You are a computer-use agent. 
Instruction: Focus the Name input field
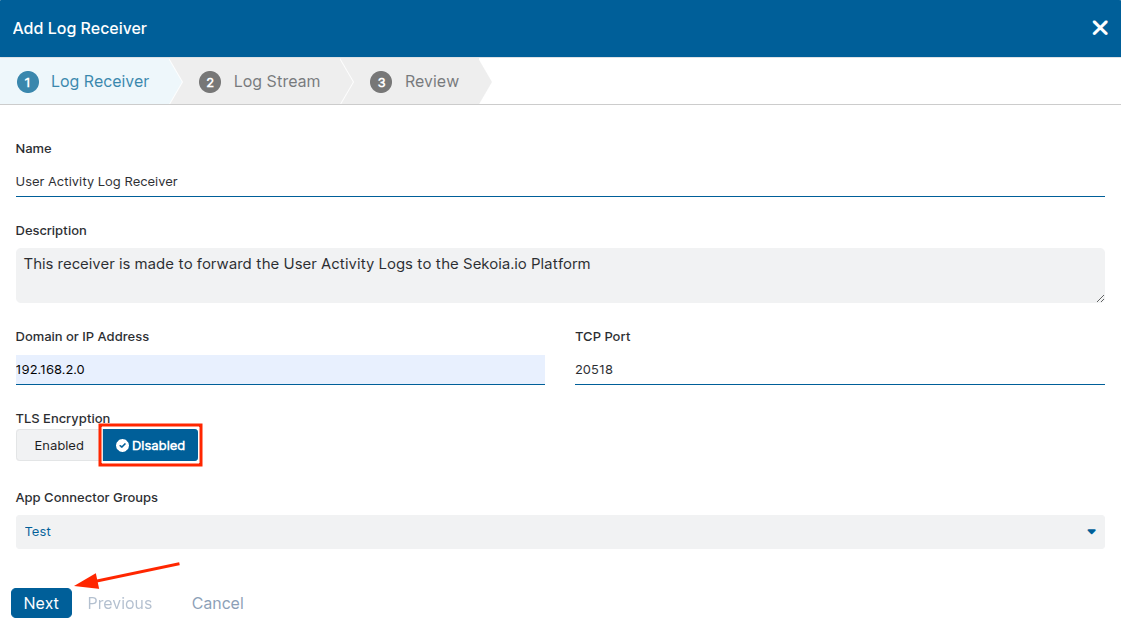pyautogui.click(x=560, y=182)
